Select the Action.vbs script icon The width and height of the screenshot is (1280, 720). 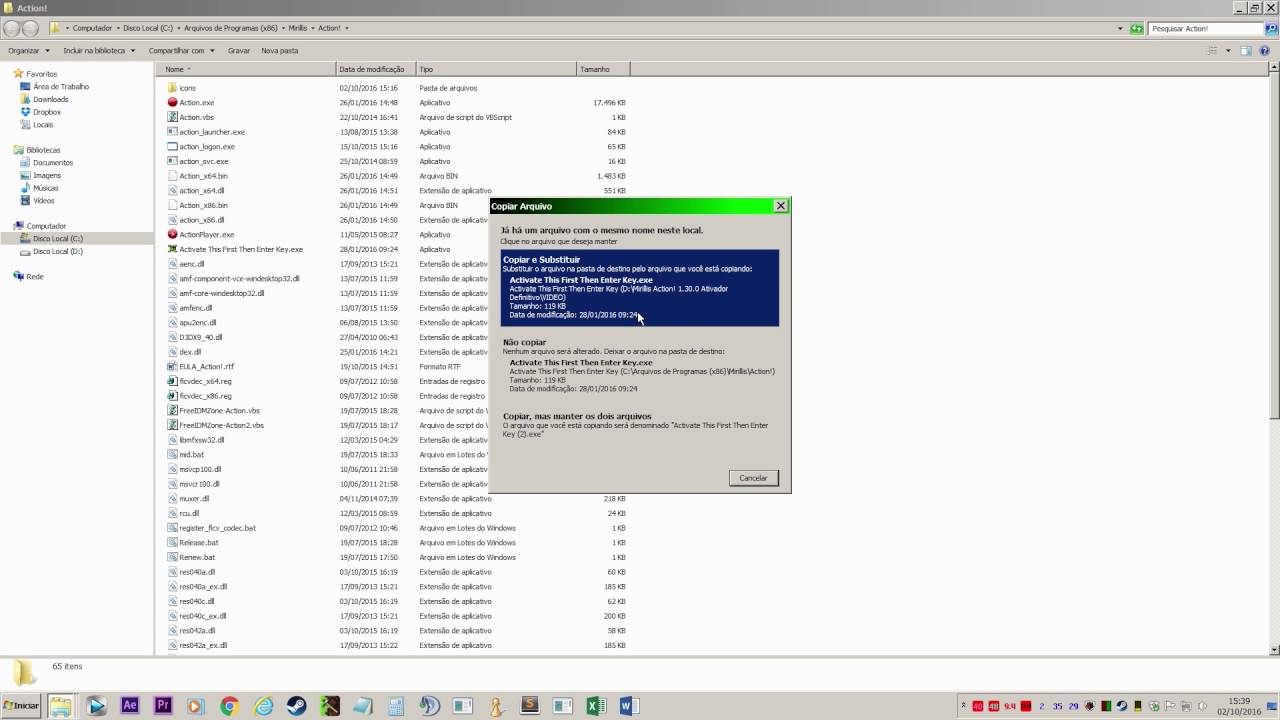click(x=172, y=117)
